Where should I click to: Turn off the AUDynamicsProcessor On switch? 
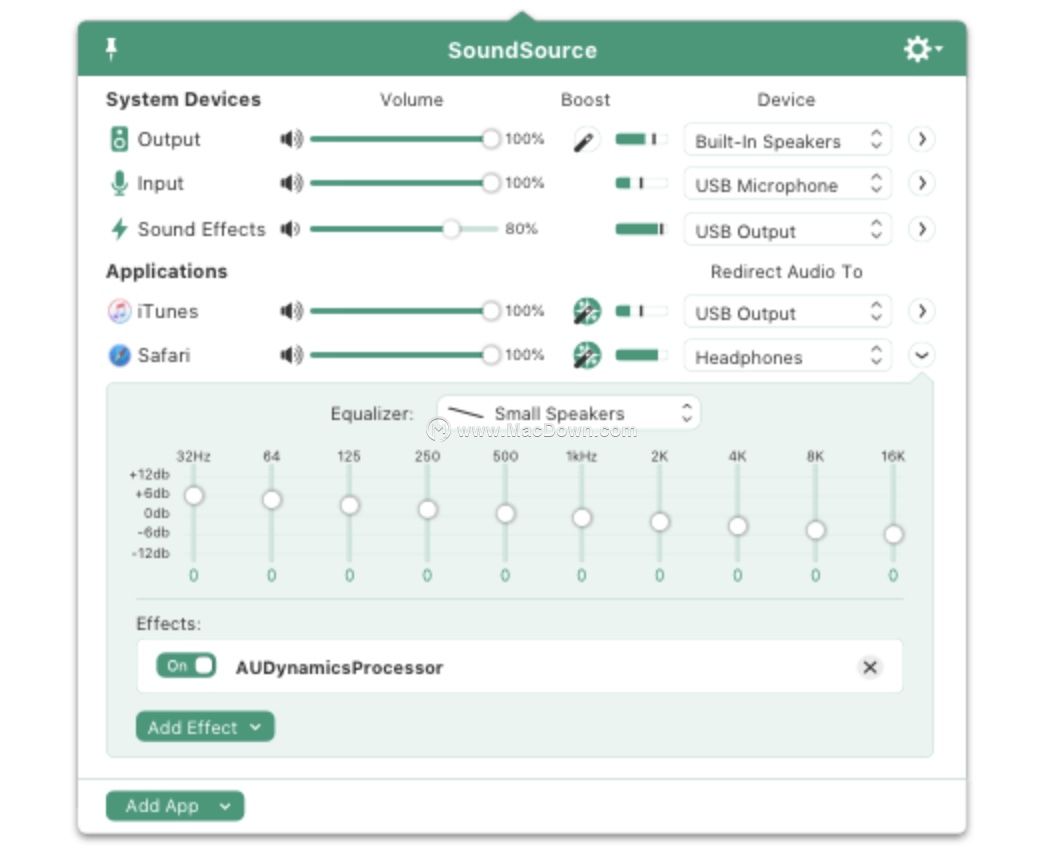[186, 666]
